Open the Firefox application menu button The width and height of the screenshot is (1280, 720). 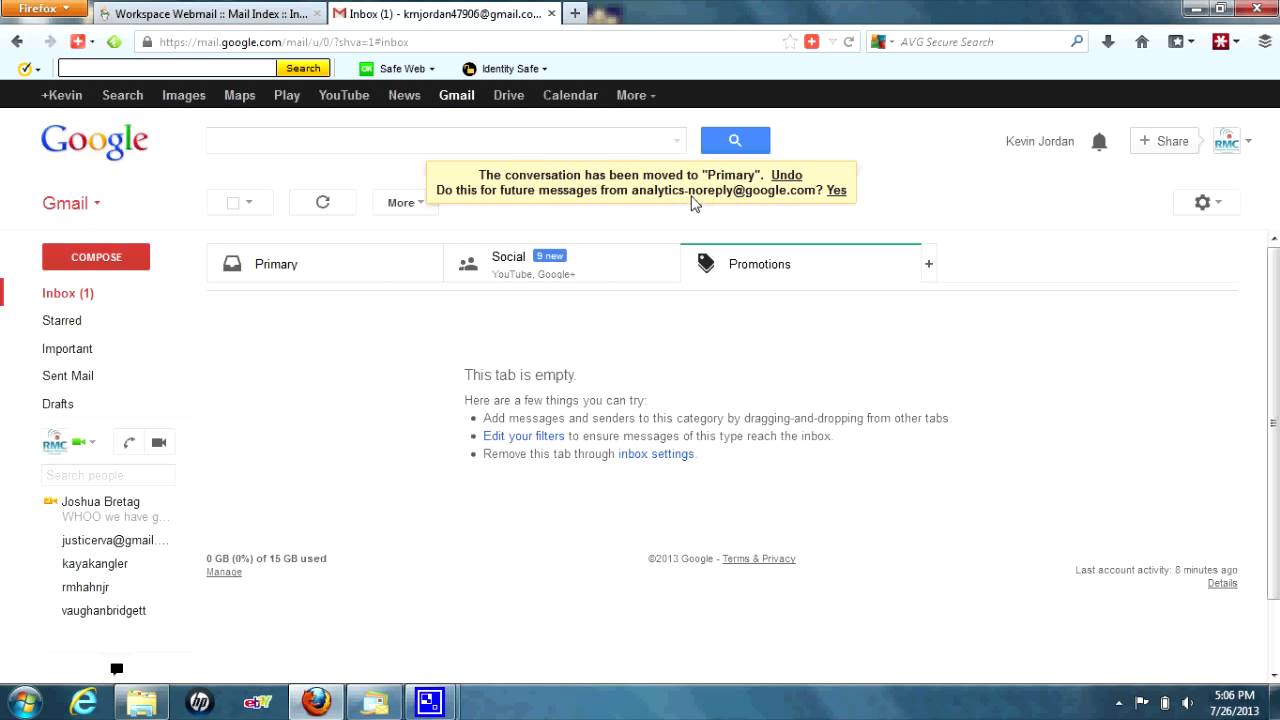click(45, 9)
